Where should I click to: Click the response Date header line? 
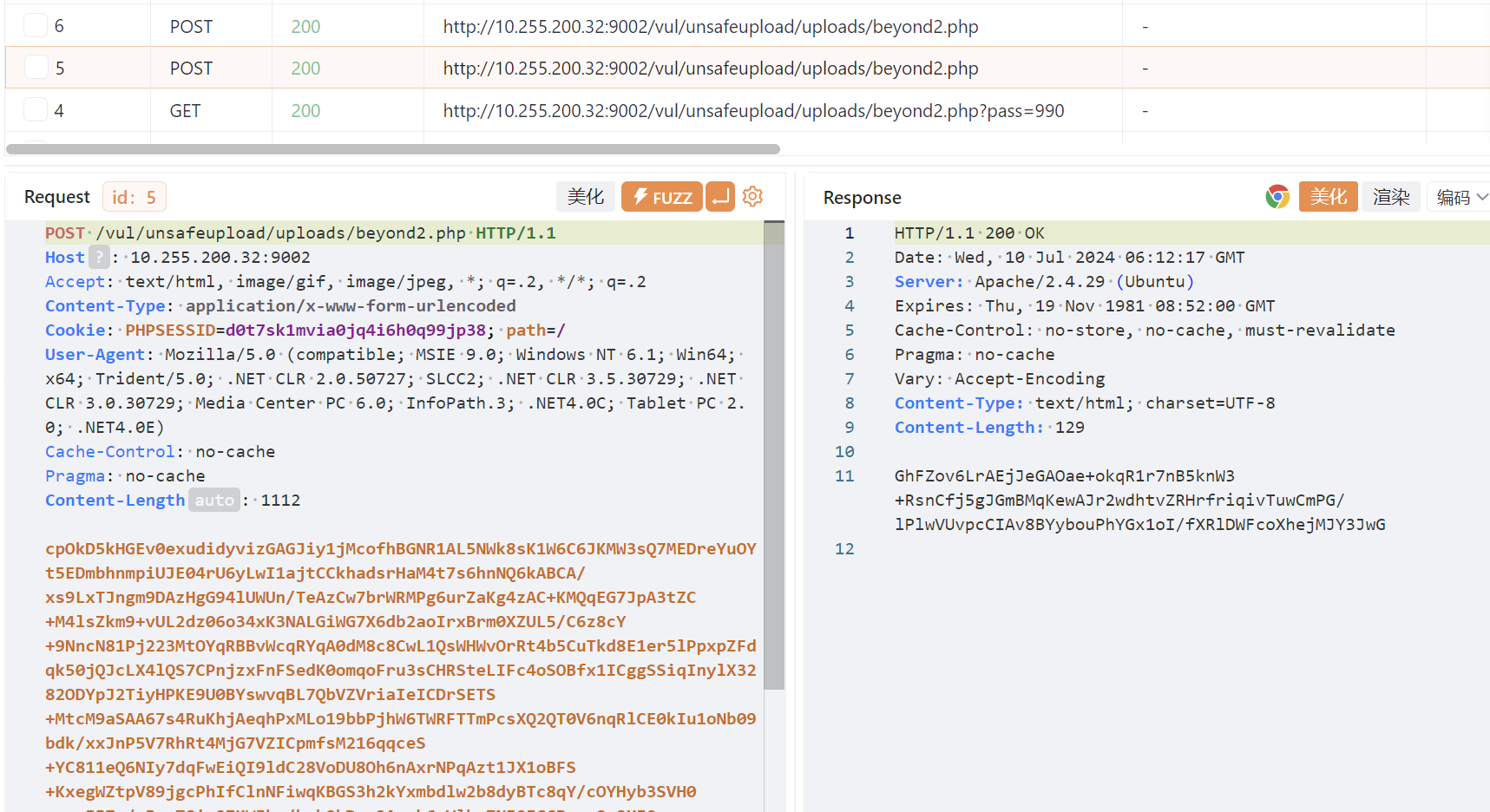(x=1069, y=257)
